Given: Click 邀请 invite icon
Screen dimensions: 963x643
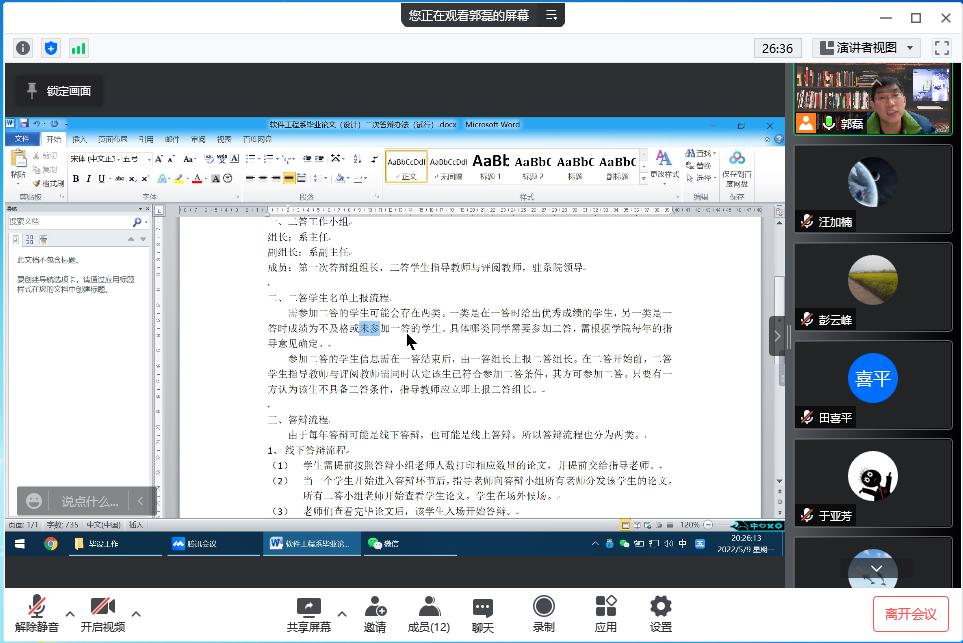Looking at the screenshot, I should [x=375, y=614].
